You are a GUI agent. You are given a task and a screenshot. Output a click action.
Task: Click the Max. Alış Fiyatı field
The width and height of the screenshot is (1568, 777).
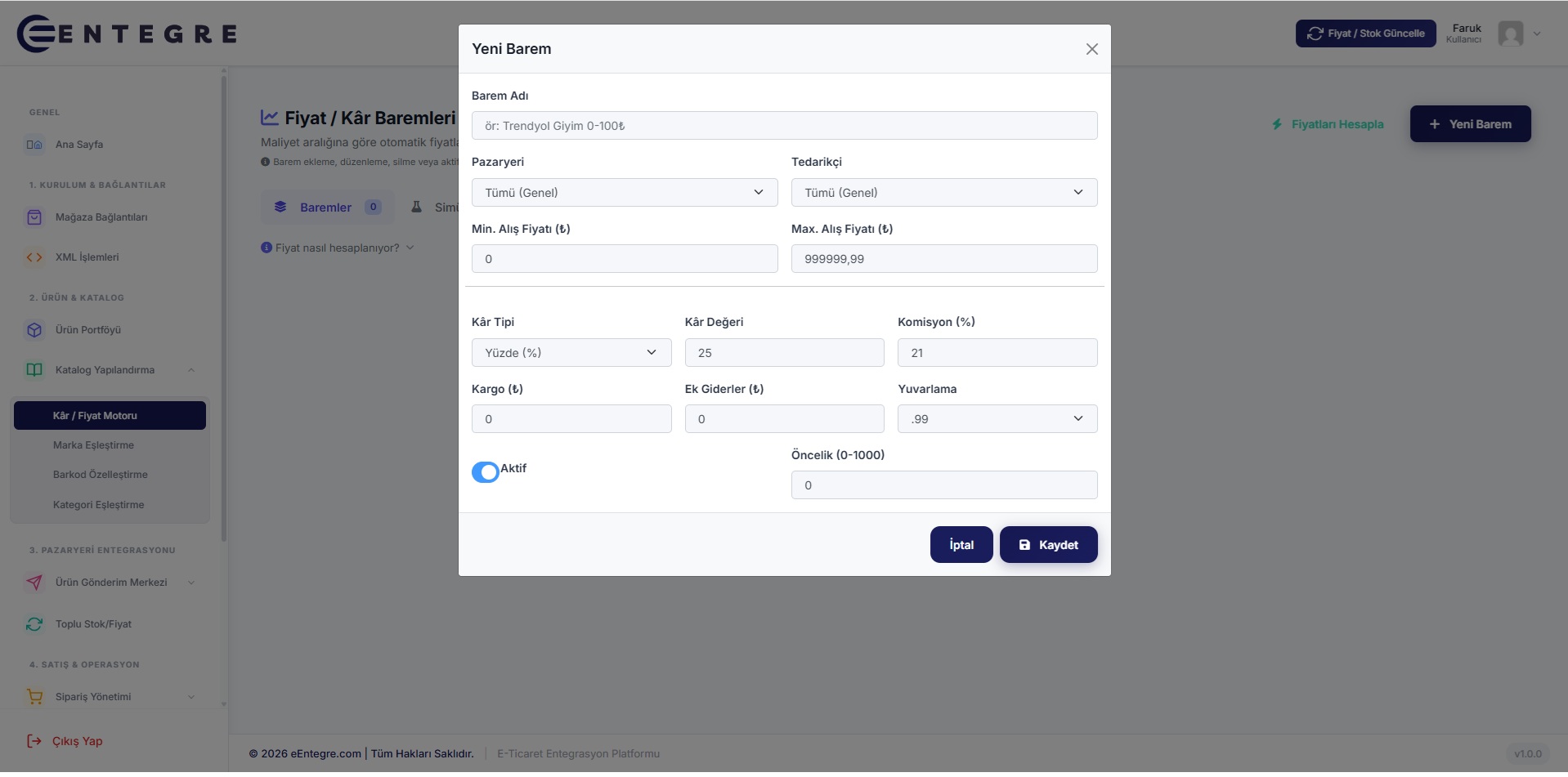[x=944, y=259]
